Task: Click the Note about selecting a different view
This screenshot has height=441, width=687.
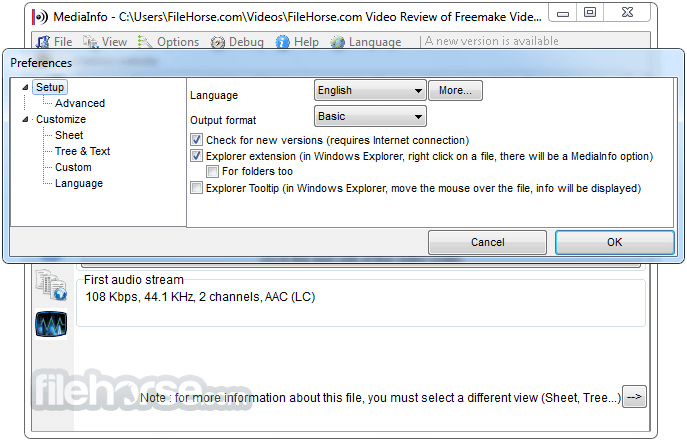Action: [x=380, y=398]
